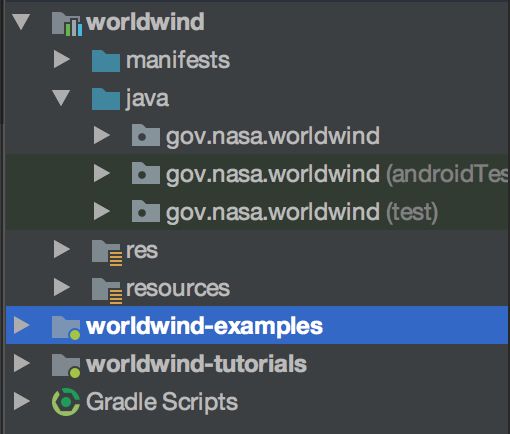Screen dimensions: 510x434
Task: Expand the worldwind-examples module arrow
Action: [x=22, y=325]
